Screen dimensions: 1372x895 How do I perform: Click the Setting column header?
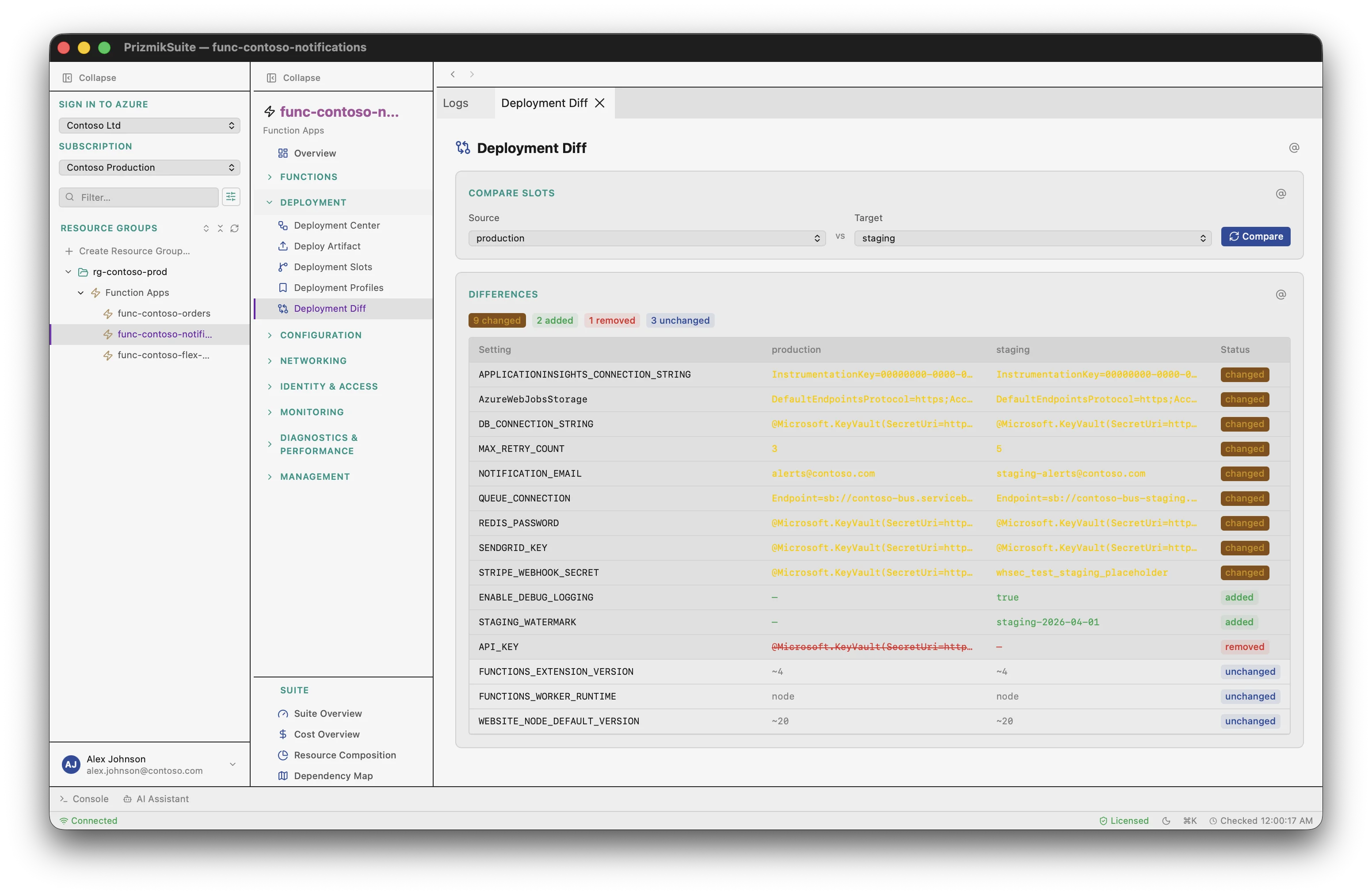click(495, 350)
